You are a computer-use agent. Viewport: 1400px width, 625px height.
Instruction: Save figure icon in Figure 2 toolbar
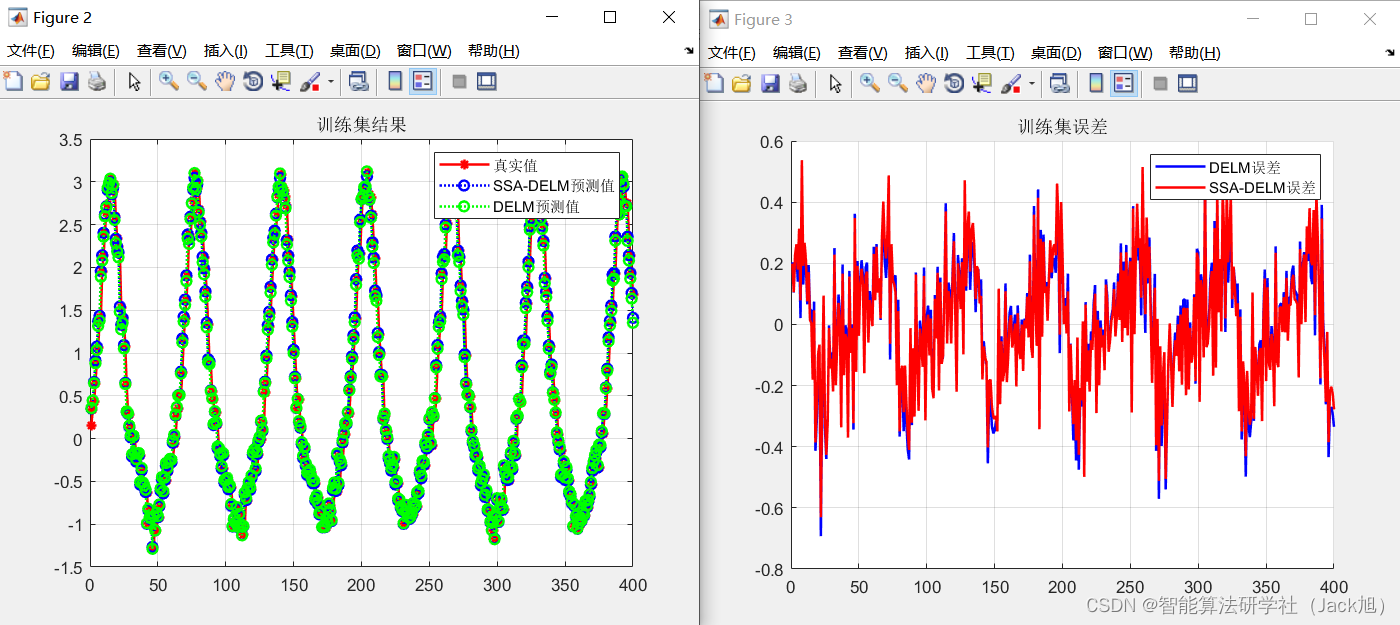pyautogui.click(x=69, y=82)
